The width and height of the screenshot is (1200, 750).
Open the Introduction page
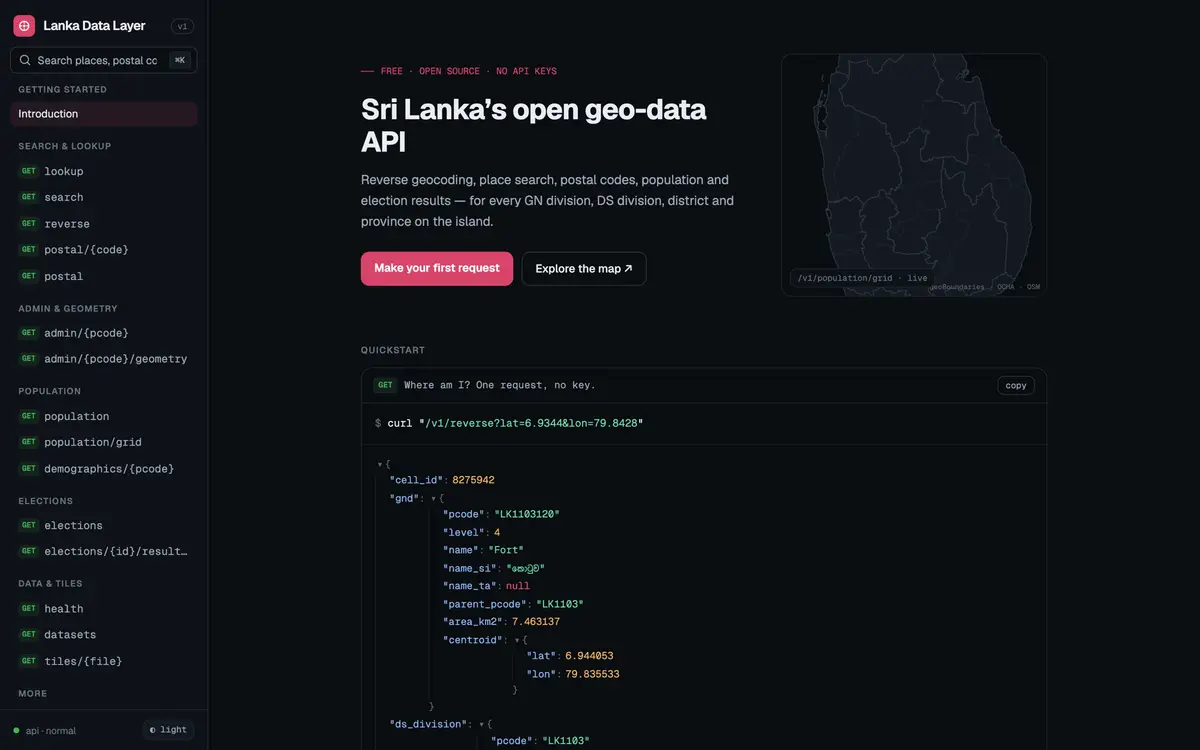click(104, 114)
